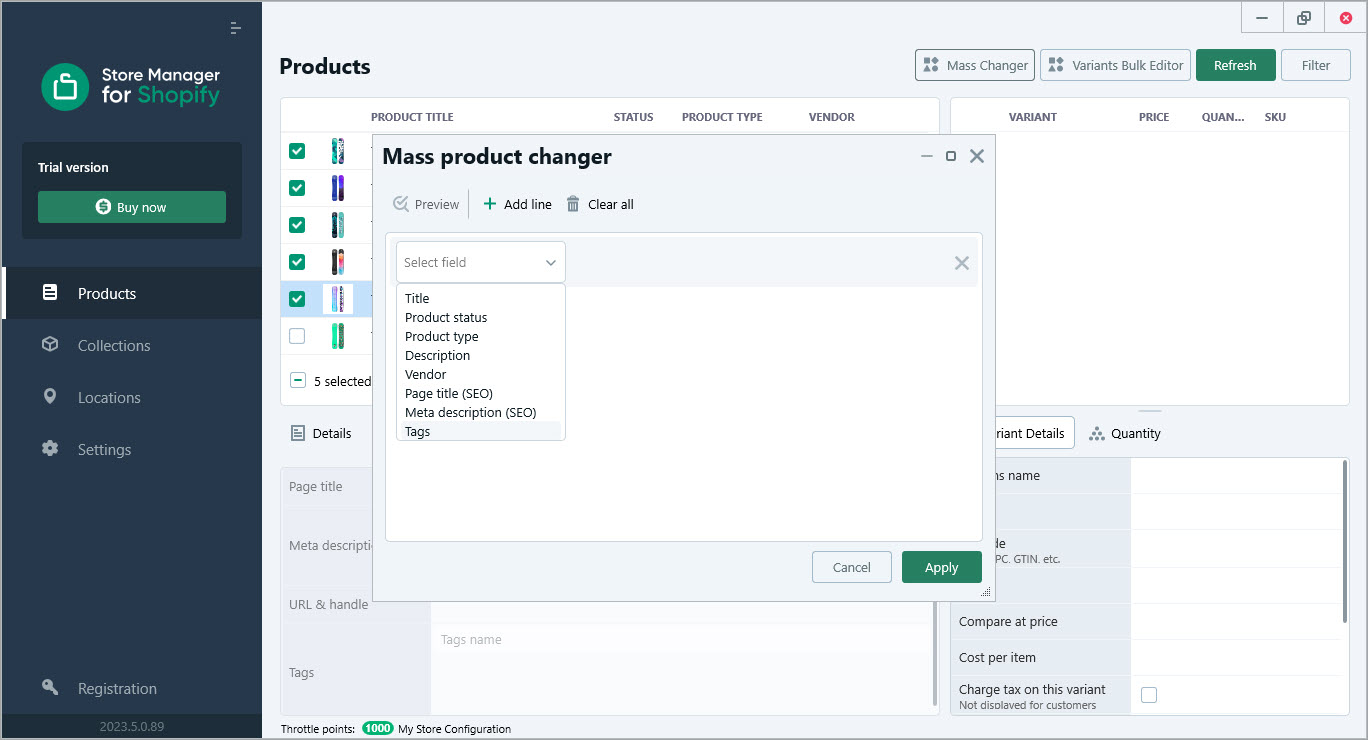Select Vendor from the field list
The width and height of the screenshot is (1368, 740).
tap(481, 374)
